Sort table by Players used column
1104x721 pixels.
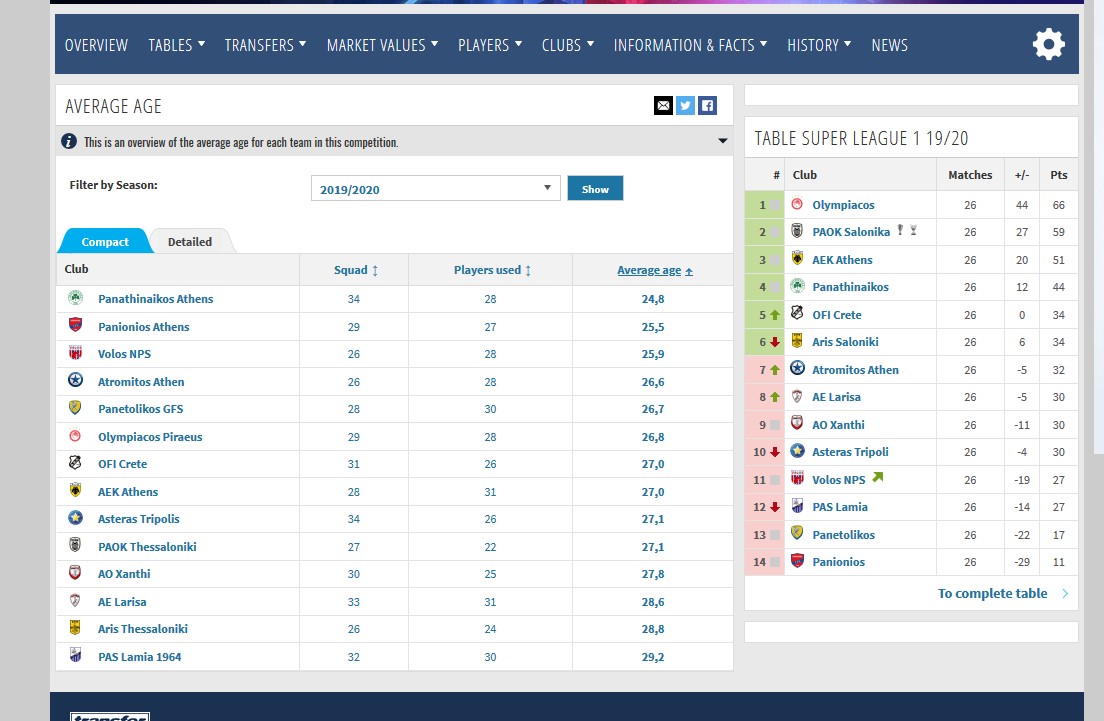tap(492, 270)
